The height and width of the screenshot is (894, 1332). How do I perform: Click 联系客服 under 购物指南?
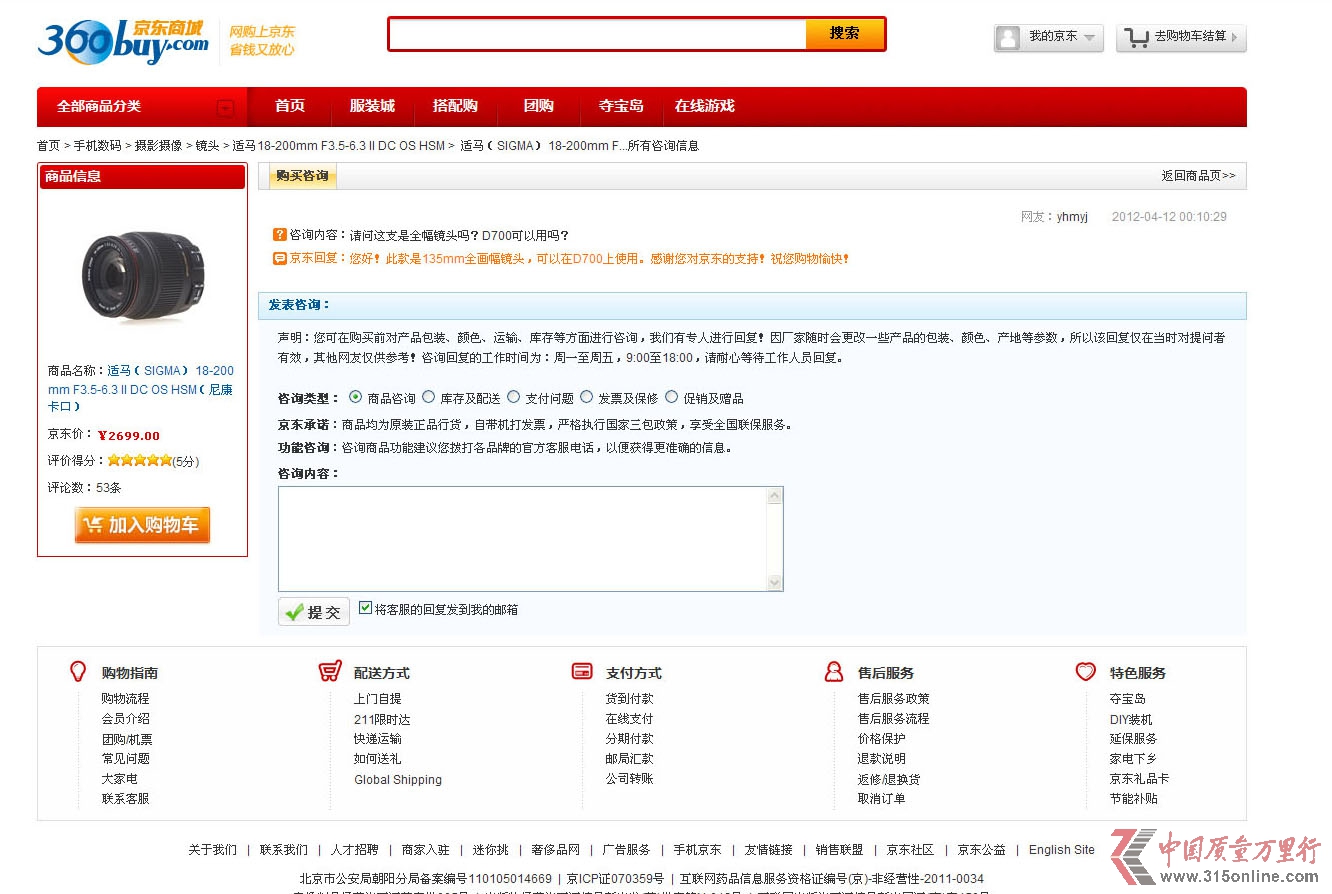point(125,799)
